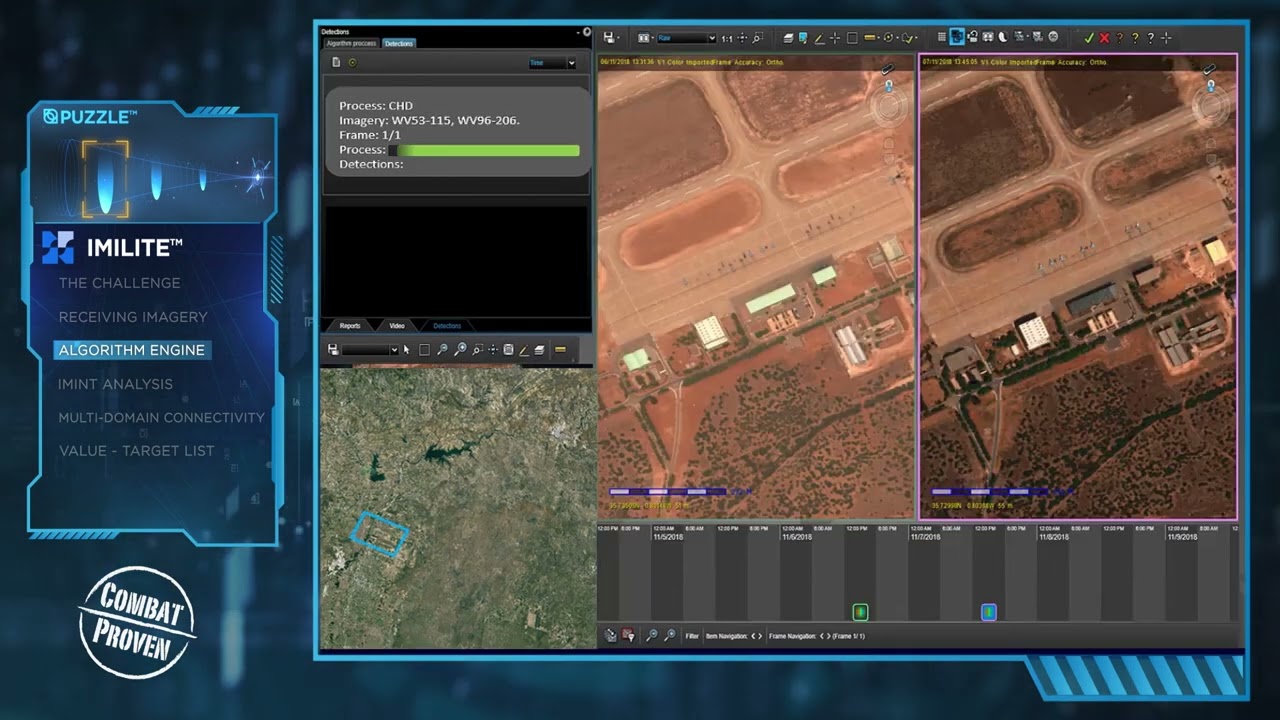The image size is (1280, 720).
Task: Toggle the highlighted blue linked-views button
Action: click(x=957, y=37)
